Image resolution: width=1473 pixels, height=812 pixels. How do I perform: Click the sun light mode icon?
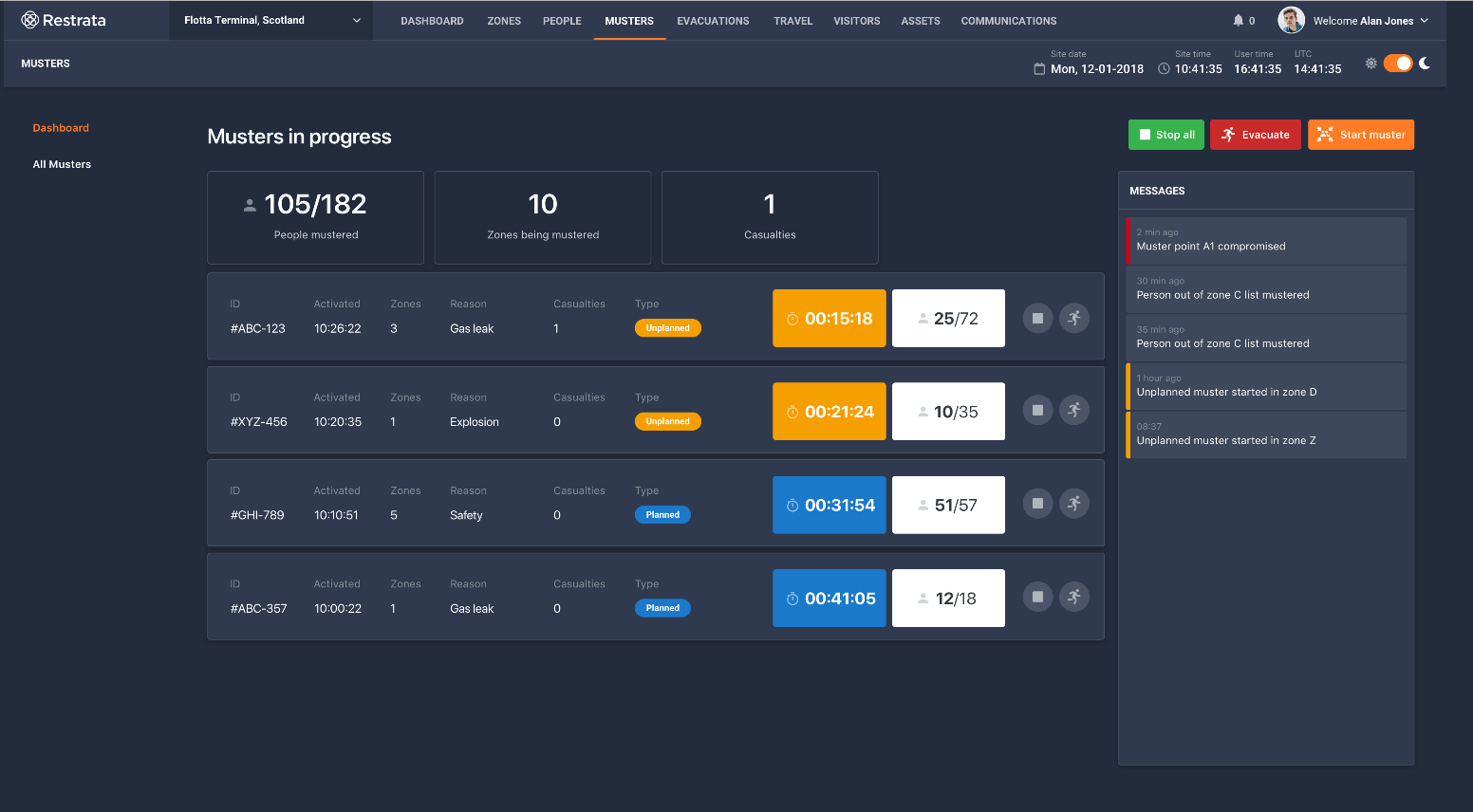pyautogui.click(x=1370, y=64)
